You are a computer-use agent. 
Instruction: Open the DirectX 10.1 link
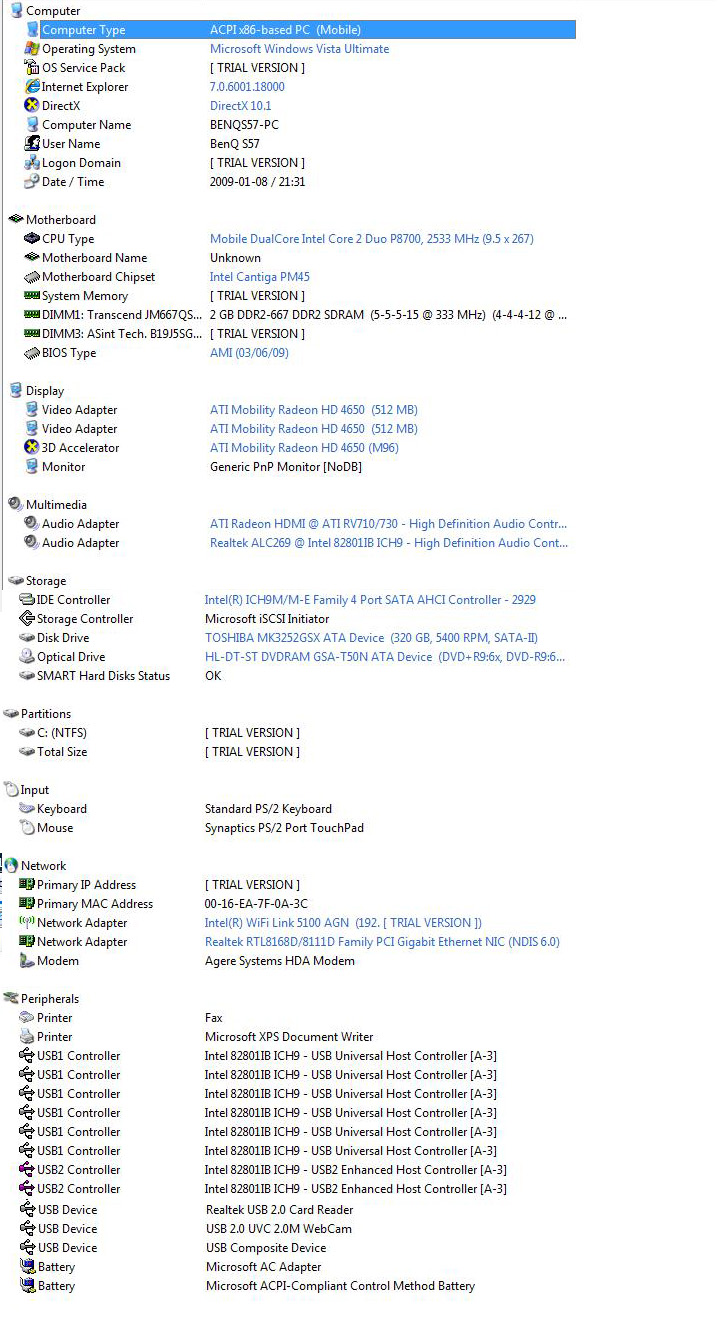click(x=241, y=106)
